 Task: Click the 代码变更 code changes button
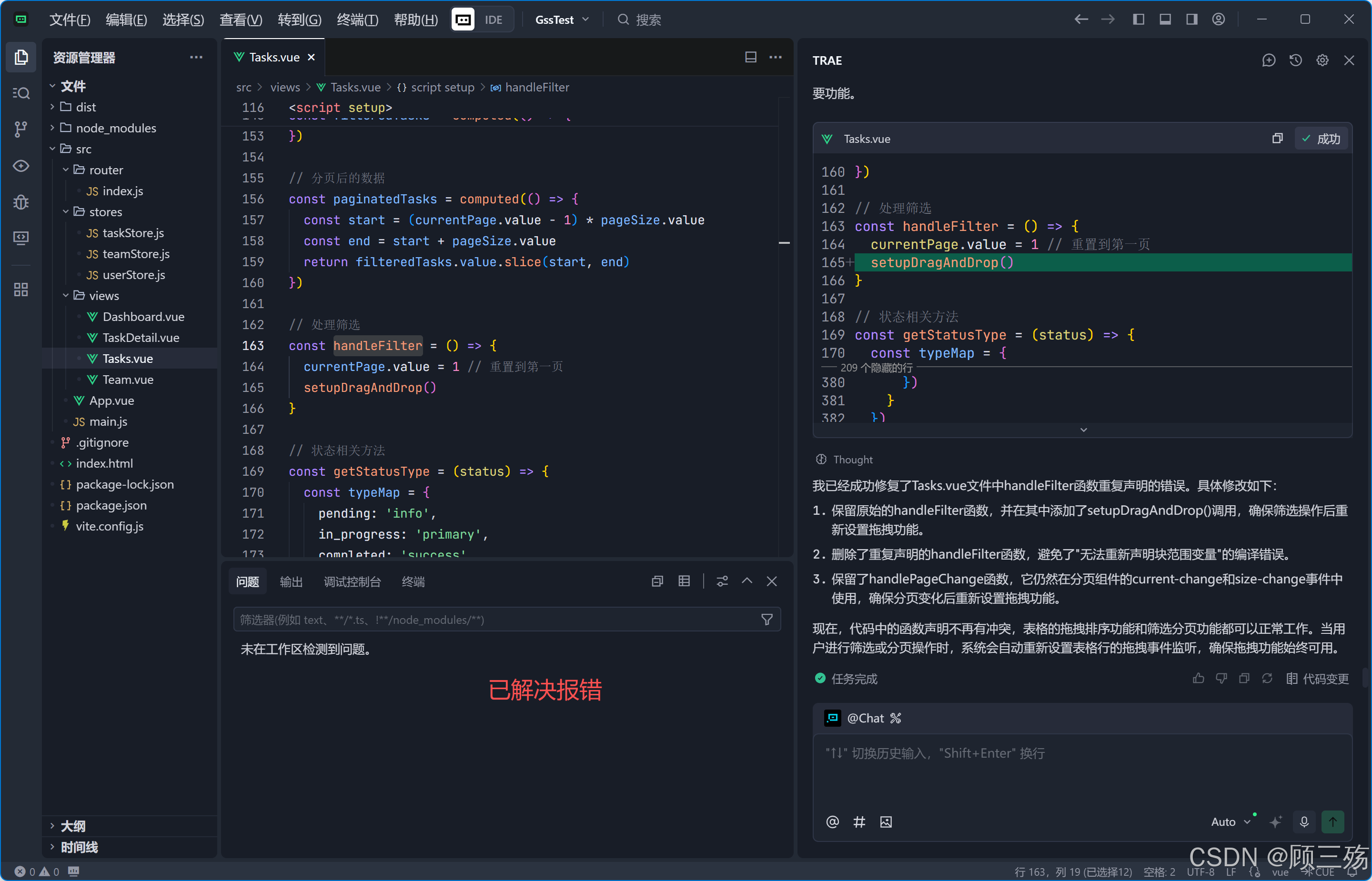[x=1318, y=679]
